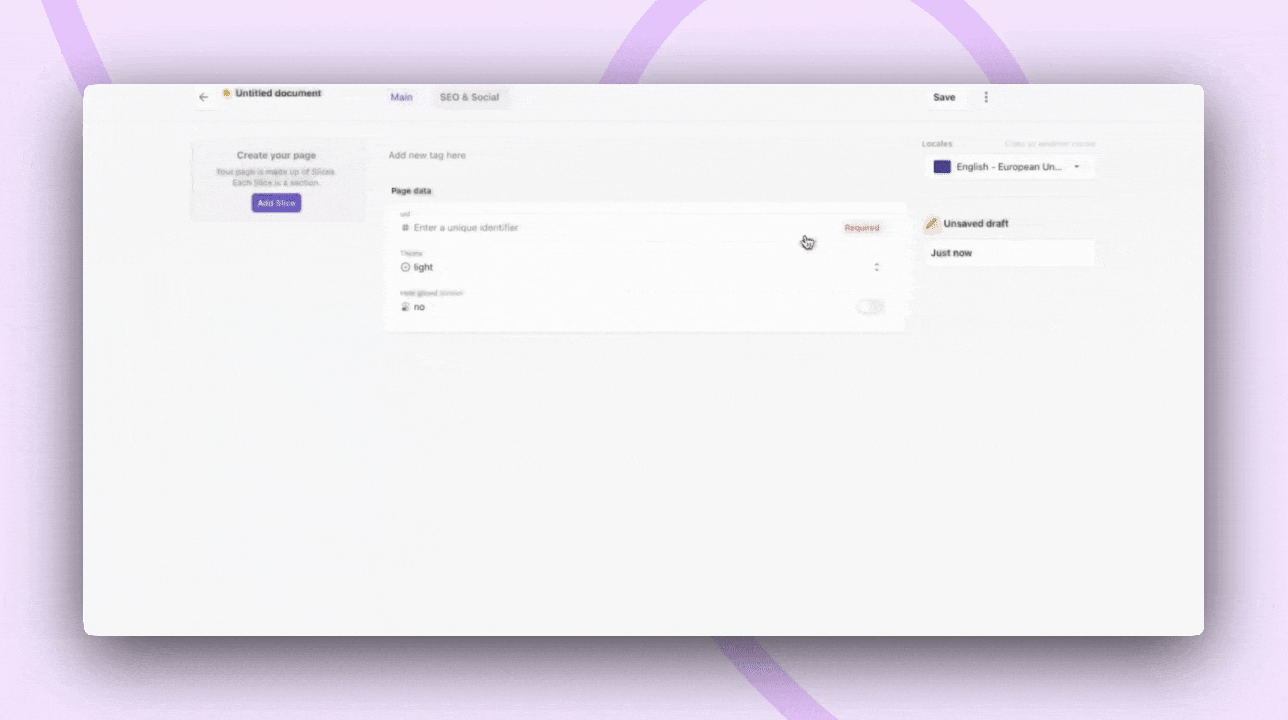Image resolution: width=1288 pixels, height=720 pixels.
Task: Click the pencil icon next to Unsaved draft
Action: 932,223
